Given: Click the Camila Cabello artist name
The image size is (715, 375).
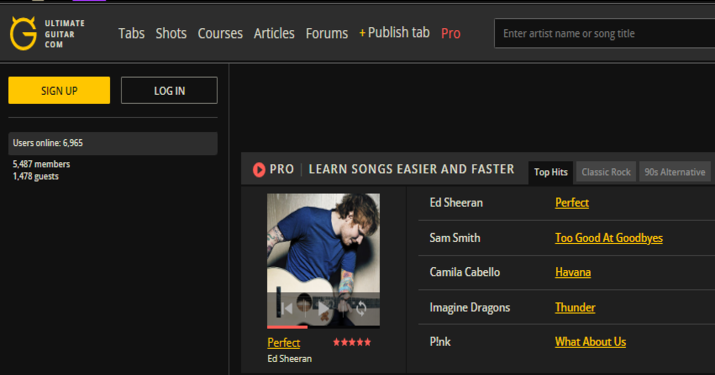Looking at the screenshot, I should (465, 272).
